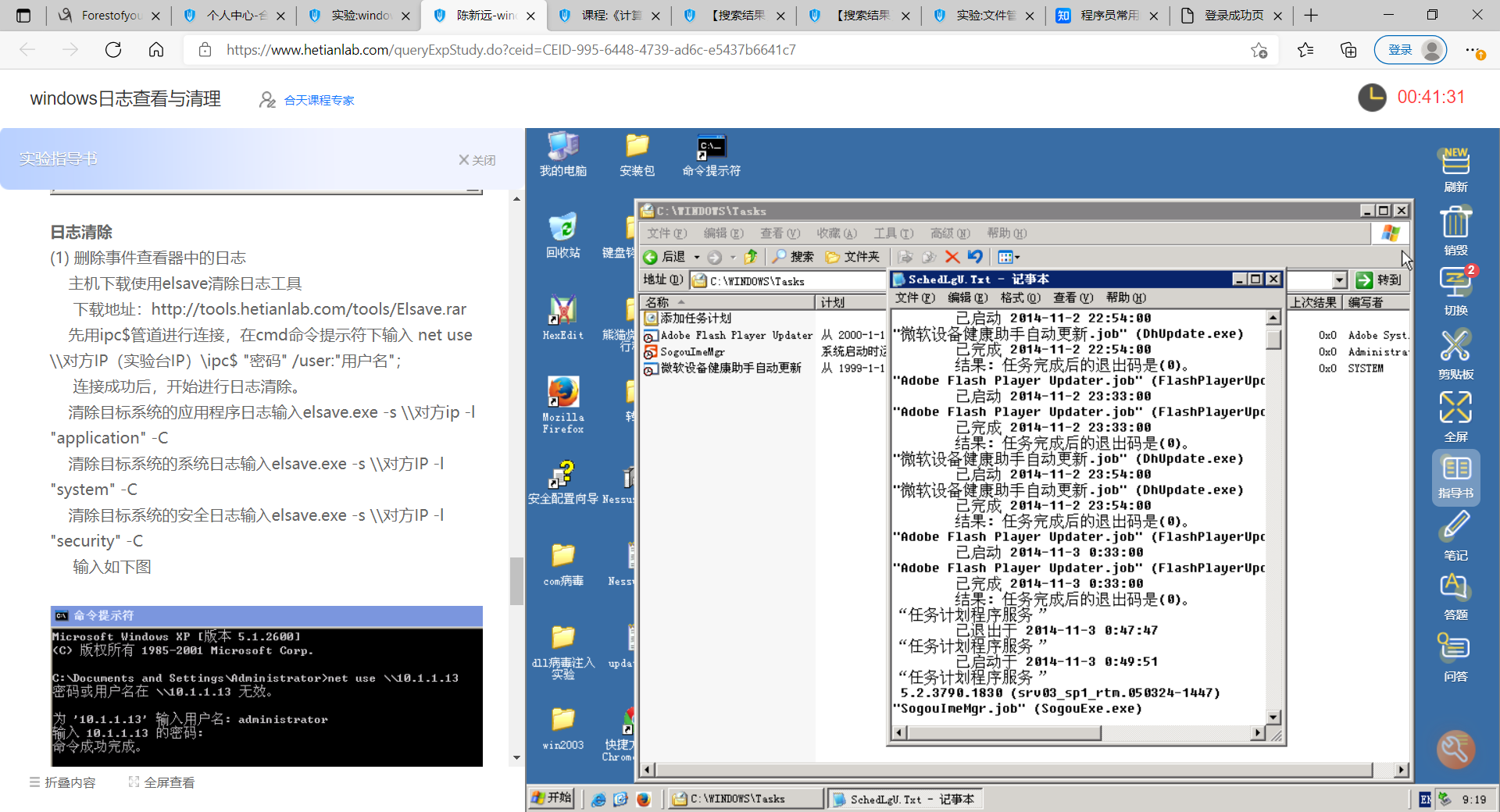Enter 全屏 fullscreen mode
The height and width of the screenshot is (812, 1500).
click(1455, 416)
